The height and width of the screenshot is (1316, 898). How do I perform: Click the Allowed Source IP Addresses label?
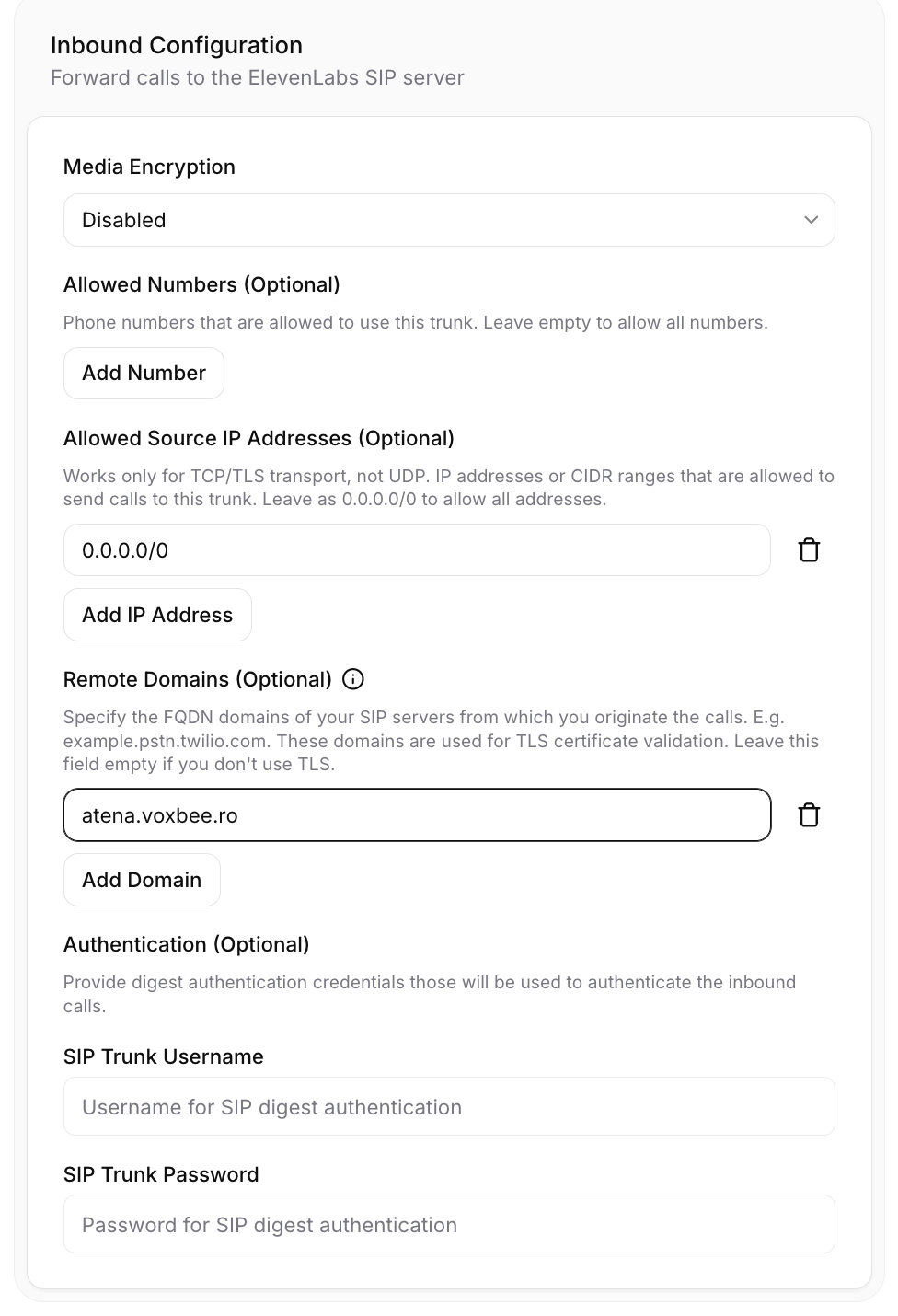[x=259, y=438]
